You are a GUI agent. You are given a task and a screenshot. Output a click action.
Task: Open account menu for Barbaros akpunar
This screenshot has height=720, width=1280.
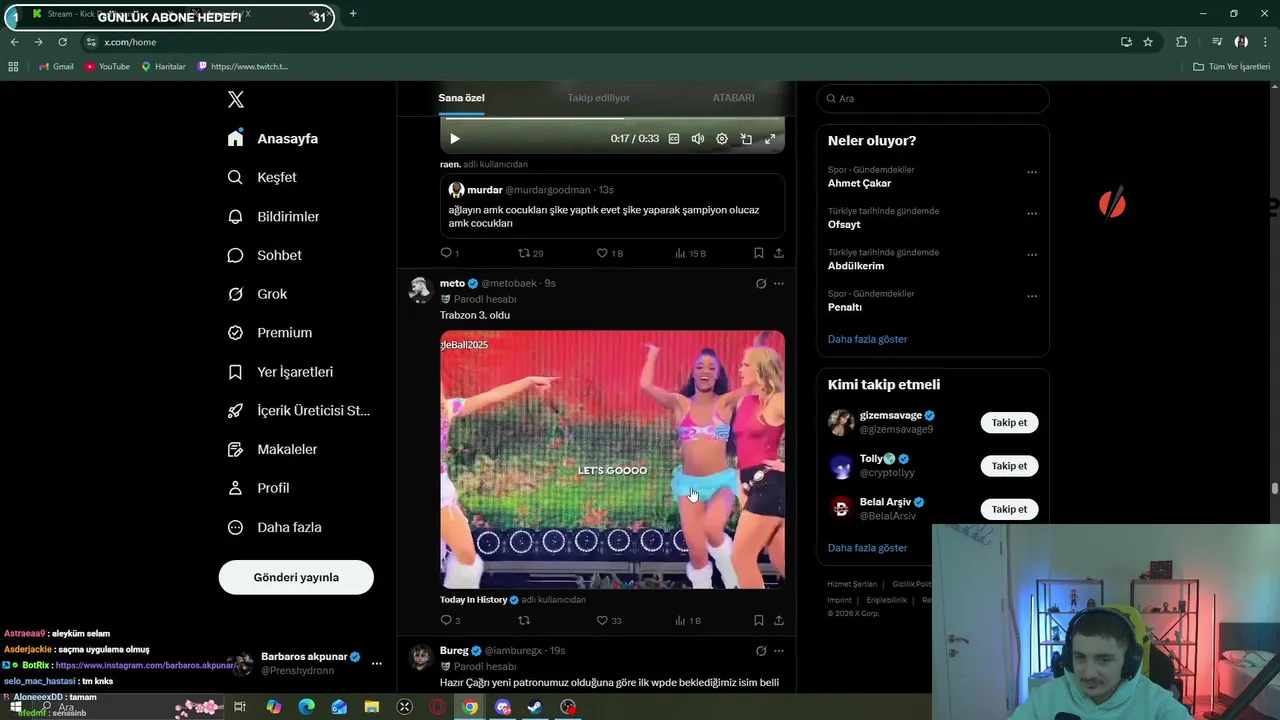[x=376, y=663]
